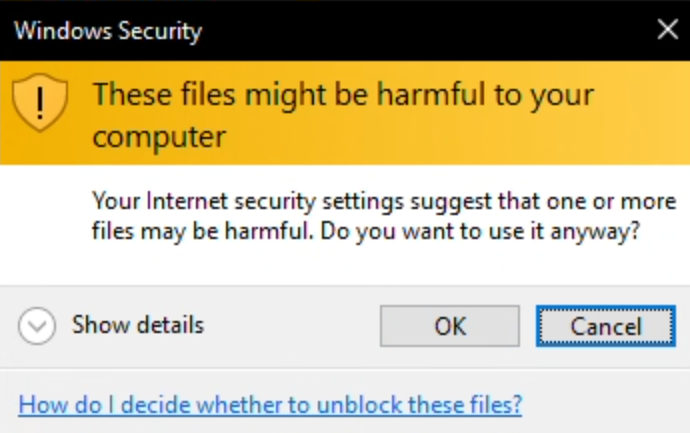Click the "Your Internet security settings" message line

[x=384, y=201]
